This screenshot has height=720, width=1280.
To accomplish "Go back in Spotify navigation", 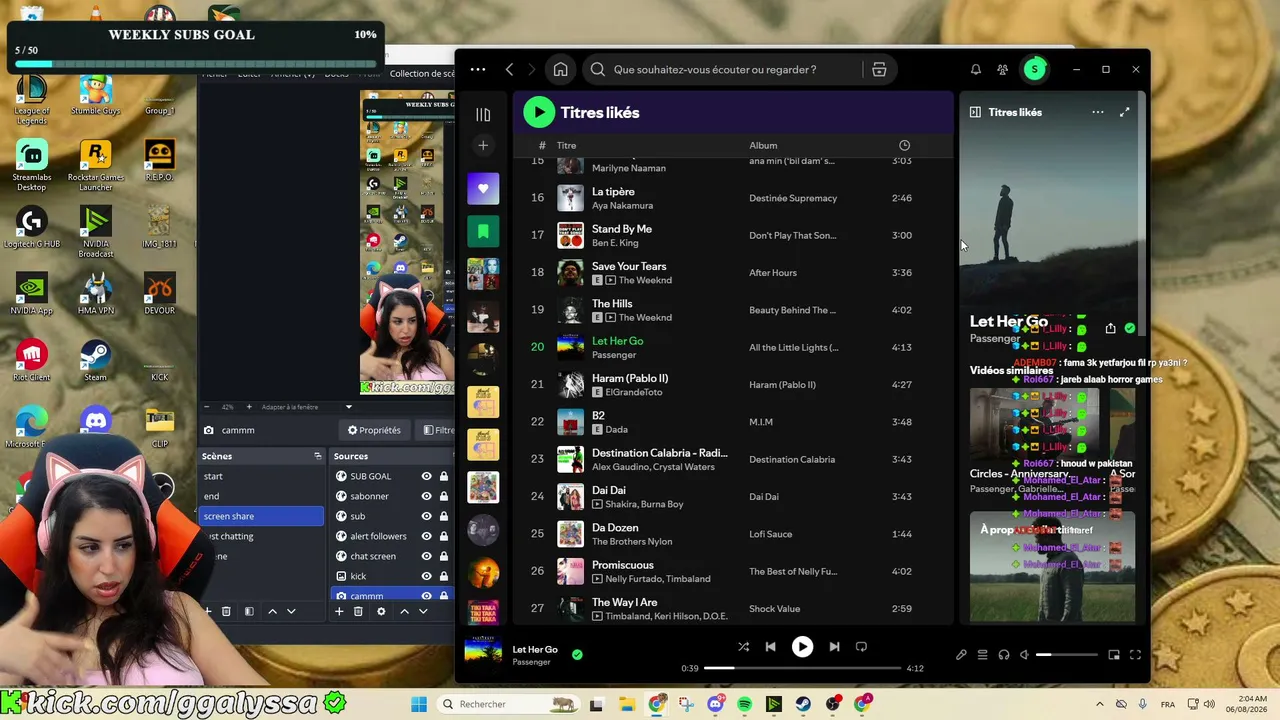I will click(510, 70).
